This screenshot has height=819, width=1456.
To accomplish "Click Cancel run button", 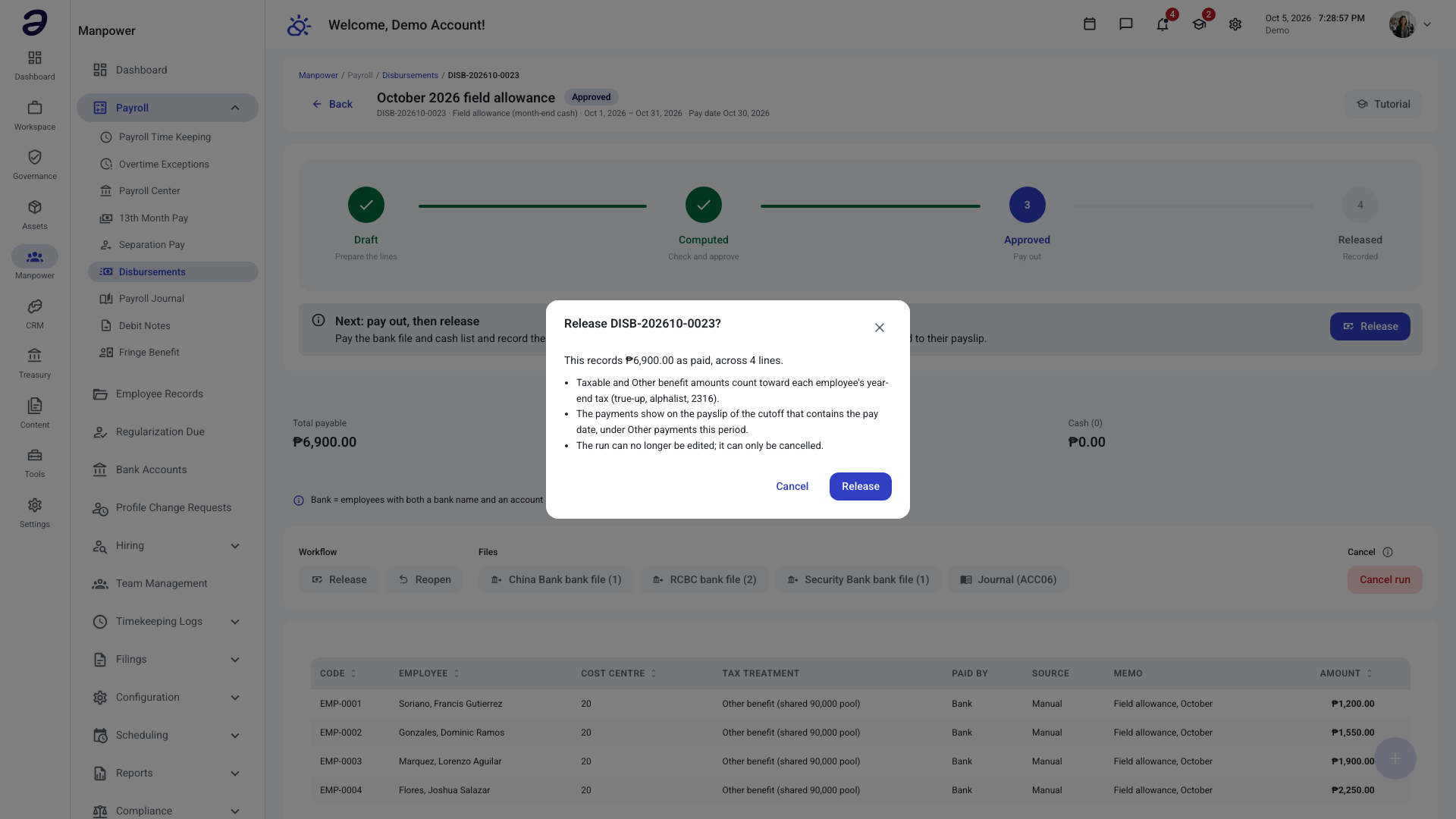I will [x=1385, y=580].
